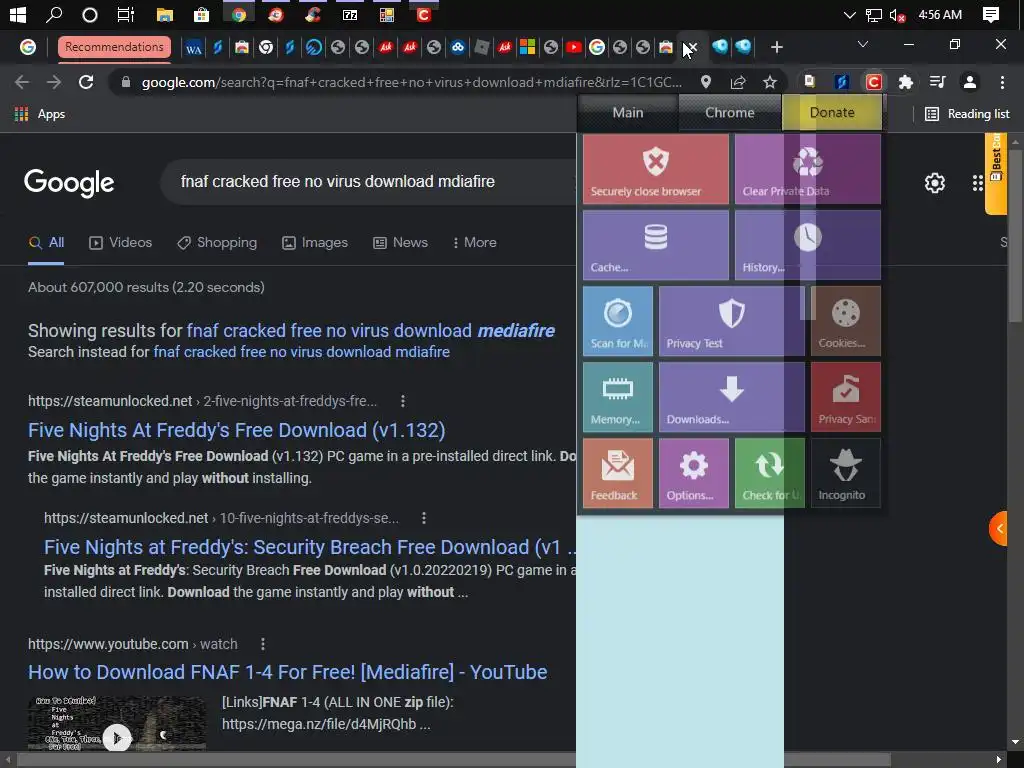Open Five Nights At Freddy's Free Download link

[236, 430]
